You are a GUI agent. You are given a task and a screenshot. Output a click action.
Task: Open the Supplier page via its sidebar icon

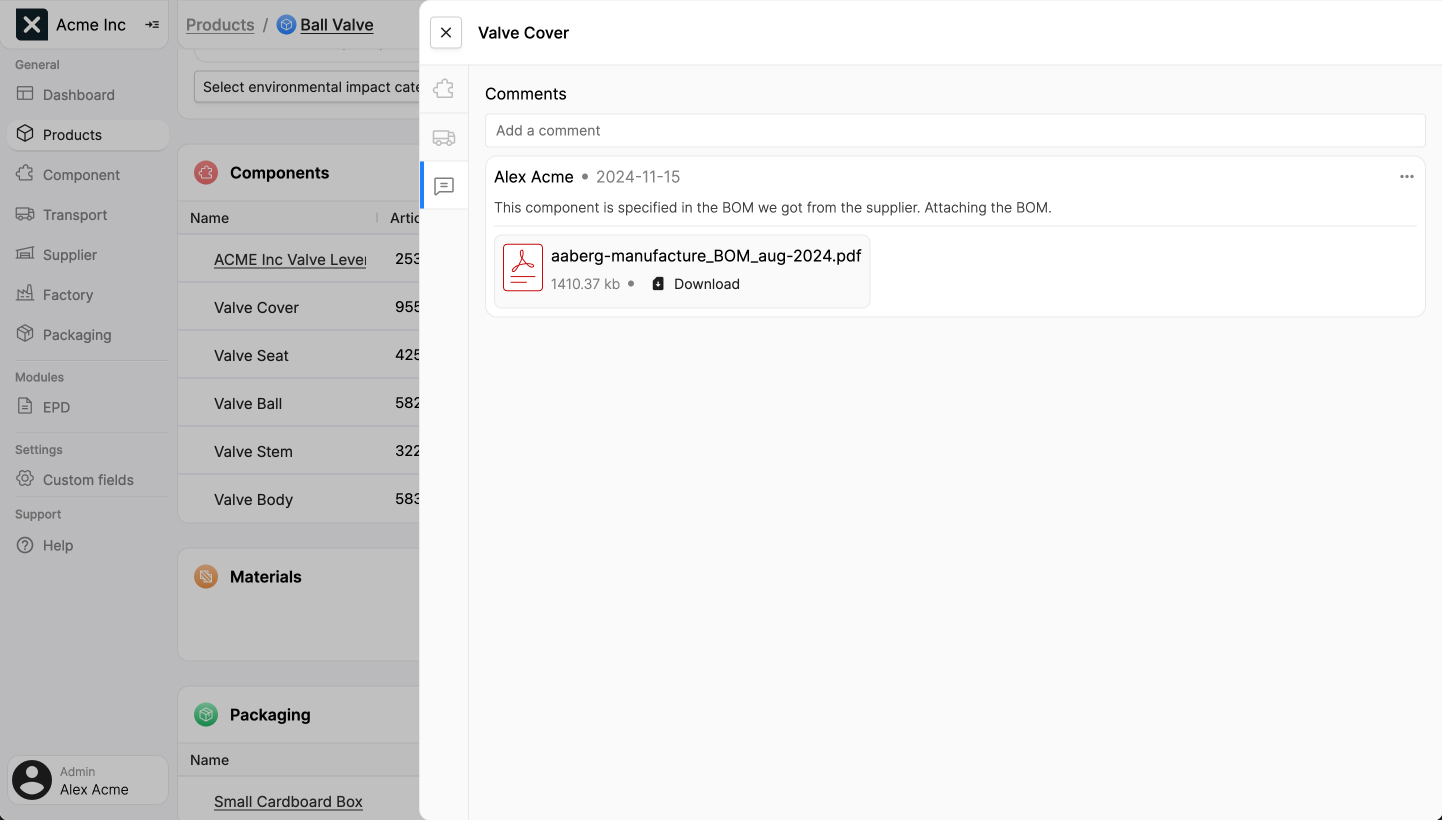pos(24,254)
